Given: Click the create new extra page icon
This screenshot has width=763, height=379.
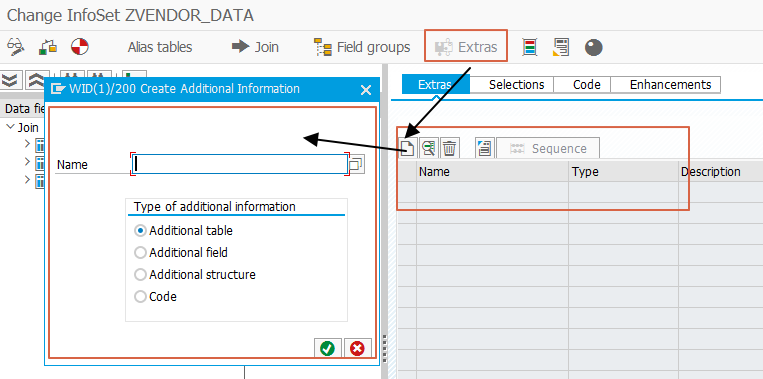Looking at the screenshot, I should 407,148.
